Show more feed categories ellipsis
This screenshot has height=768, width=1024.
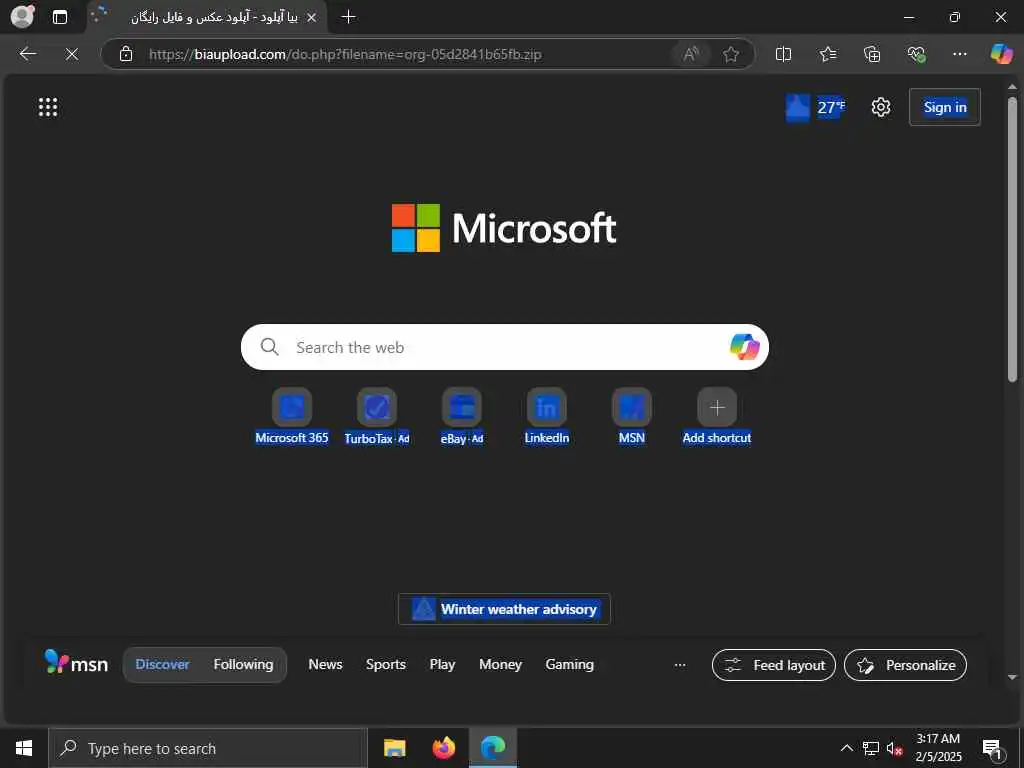[x=680, y=665]
